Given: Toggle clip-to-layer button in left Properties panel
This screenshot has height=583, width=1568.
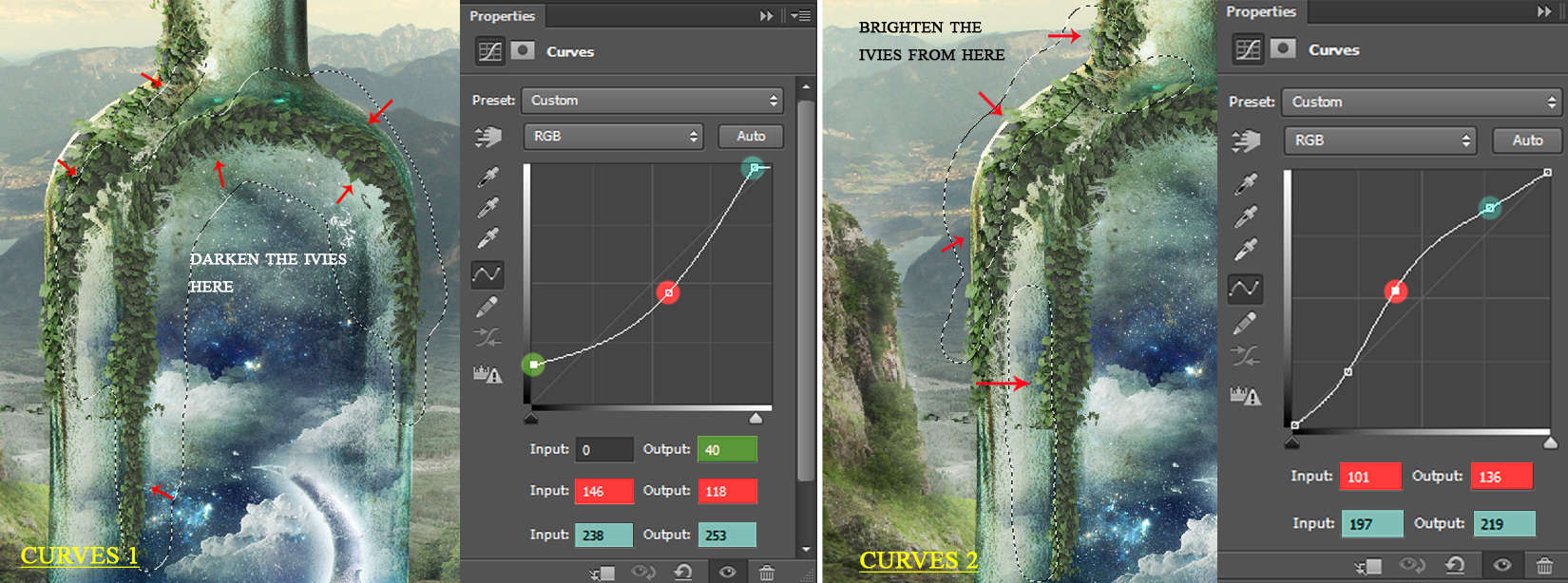Looking at the screenshot, I should point(602,572).
